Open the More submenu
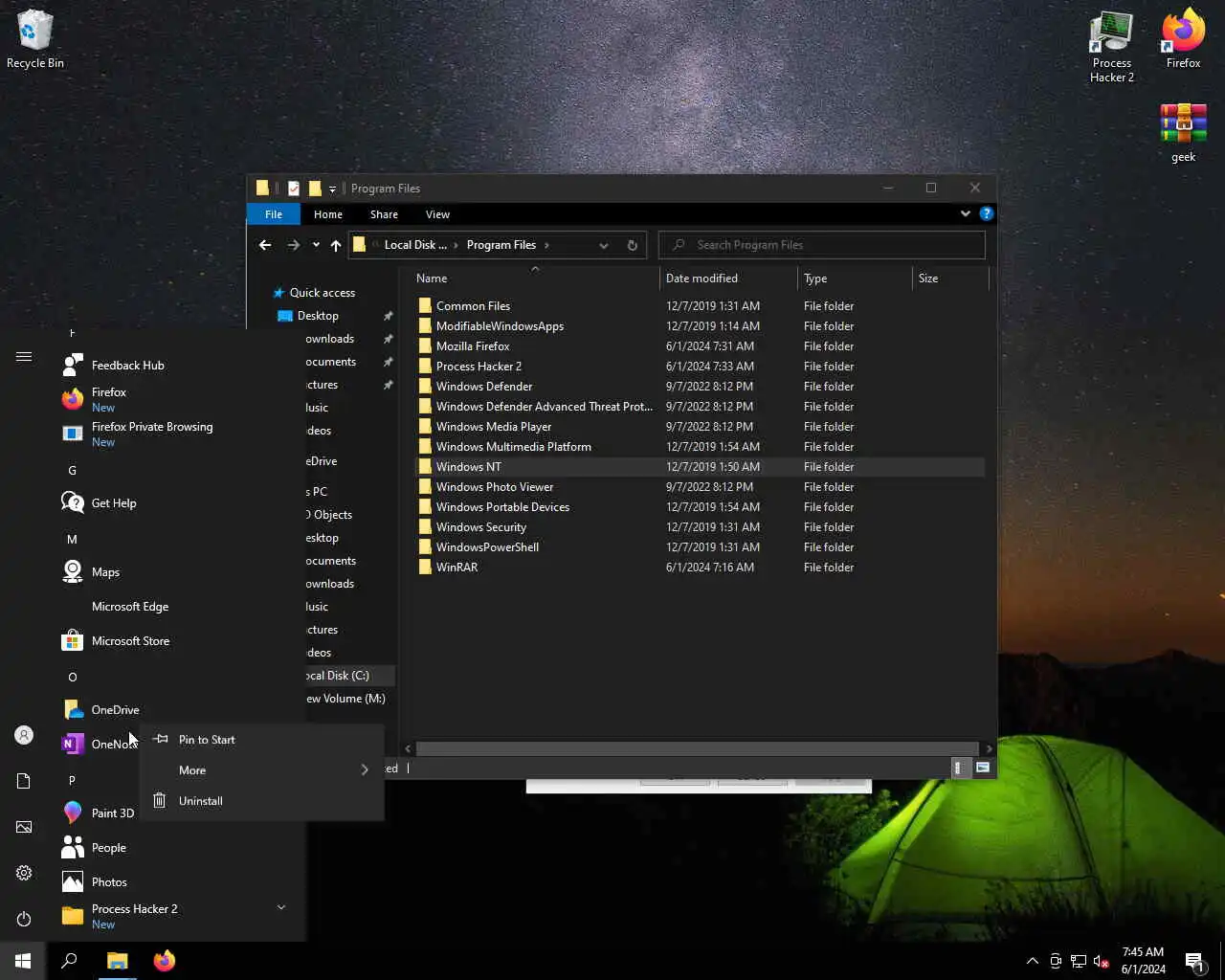 coord(261,770)
